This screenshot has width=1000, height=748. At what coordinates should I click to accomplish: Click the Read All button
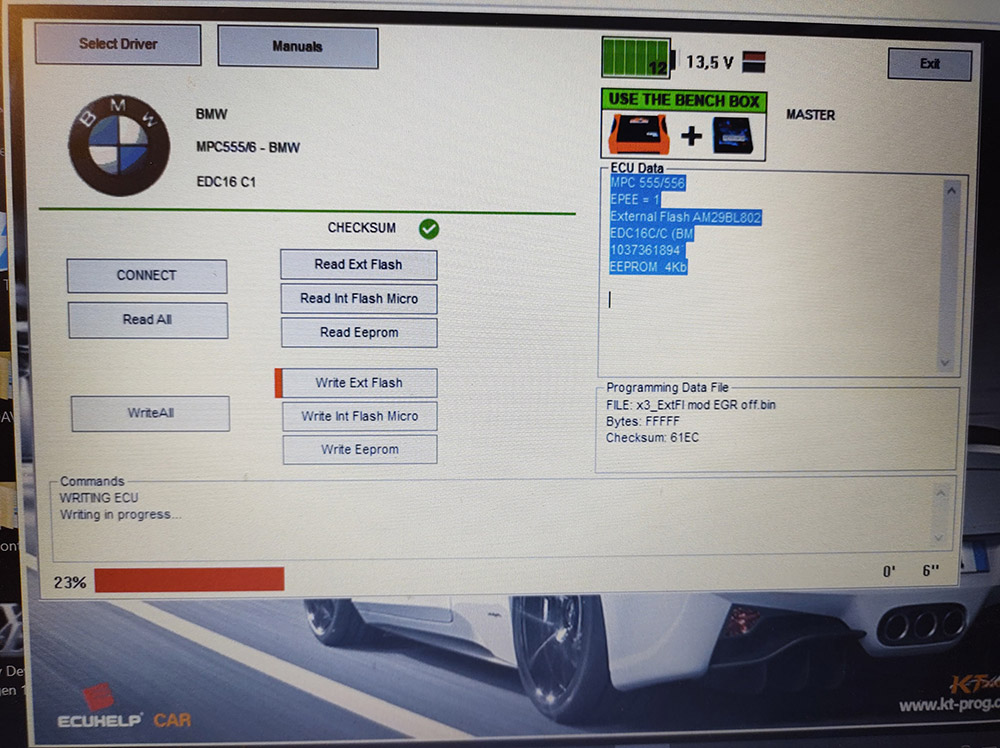tap(148, 319)
